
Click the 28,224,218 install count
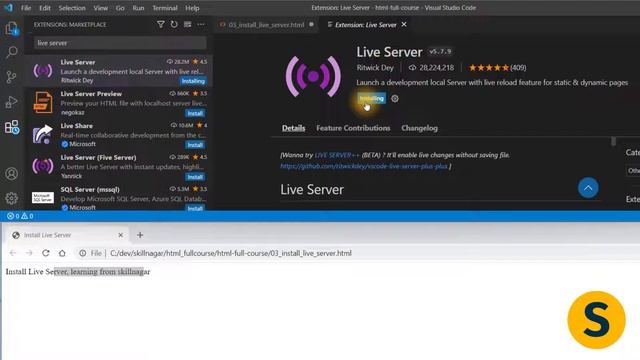click(x=431, y=68)
